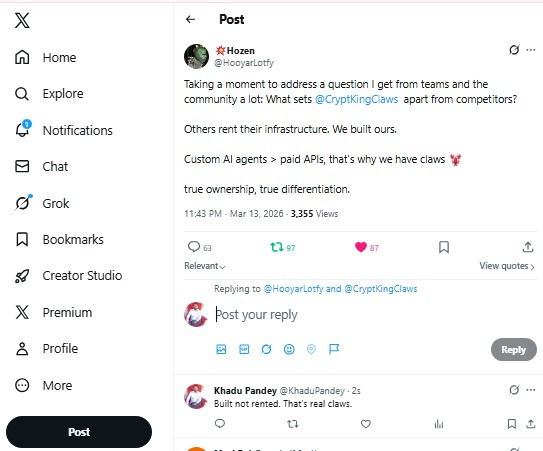The height and width of the screenshot is (451, 543).
Task: Open the @CryptKingClaws mention link
Action: coord(356,99)
